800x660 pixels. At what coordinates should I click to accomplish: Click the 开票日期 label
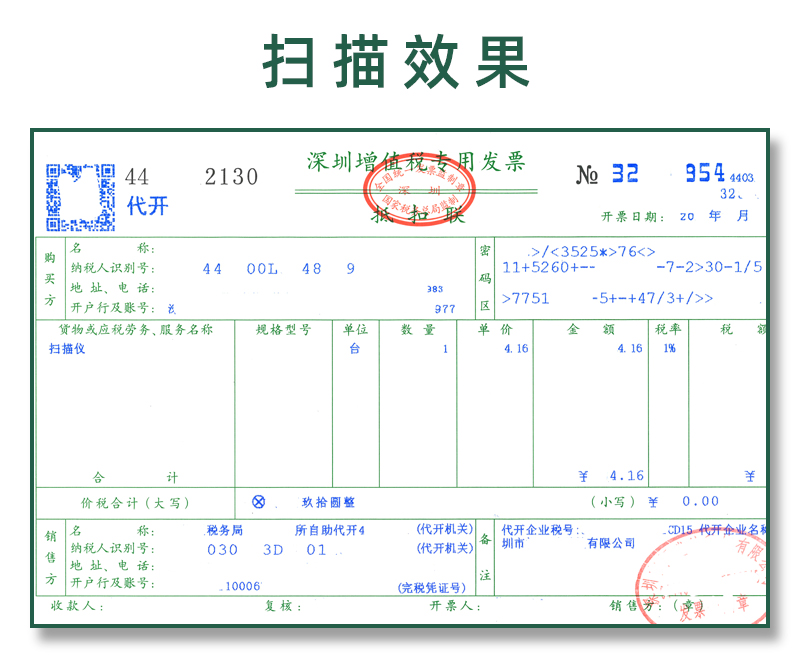633,217
